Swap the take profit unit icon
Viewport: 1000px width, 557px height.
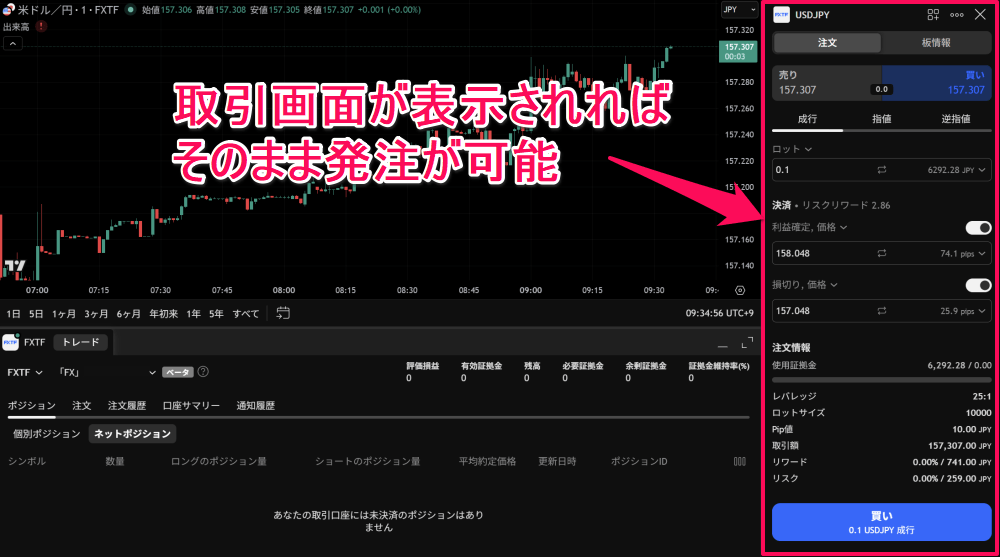tap(881, 253)
